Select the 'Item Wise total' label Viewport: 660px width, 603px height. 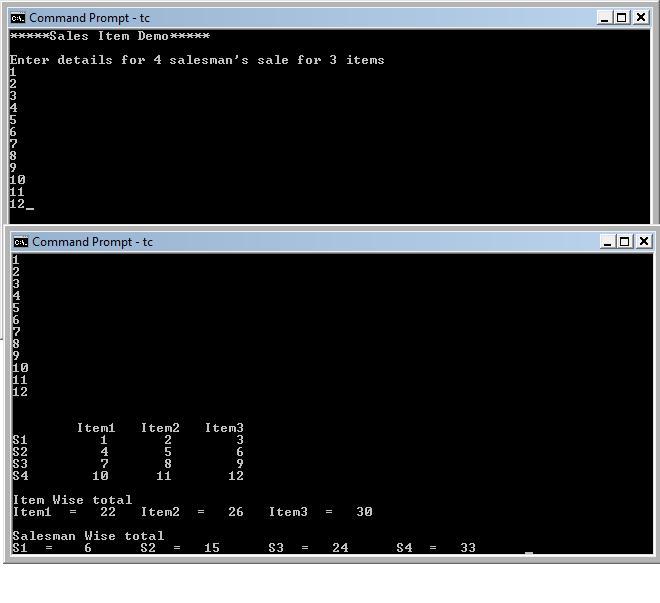tap(72, 500)
